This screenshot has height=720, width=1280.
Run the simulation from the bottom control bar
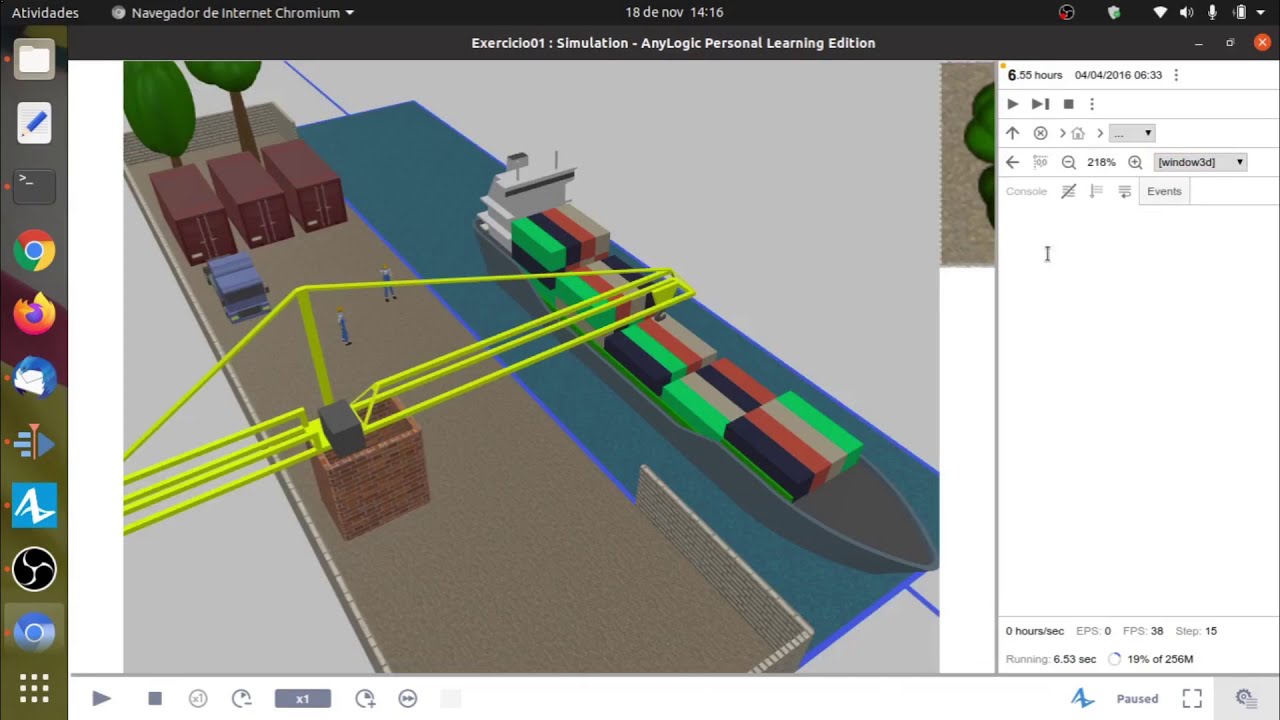point(101,698)
